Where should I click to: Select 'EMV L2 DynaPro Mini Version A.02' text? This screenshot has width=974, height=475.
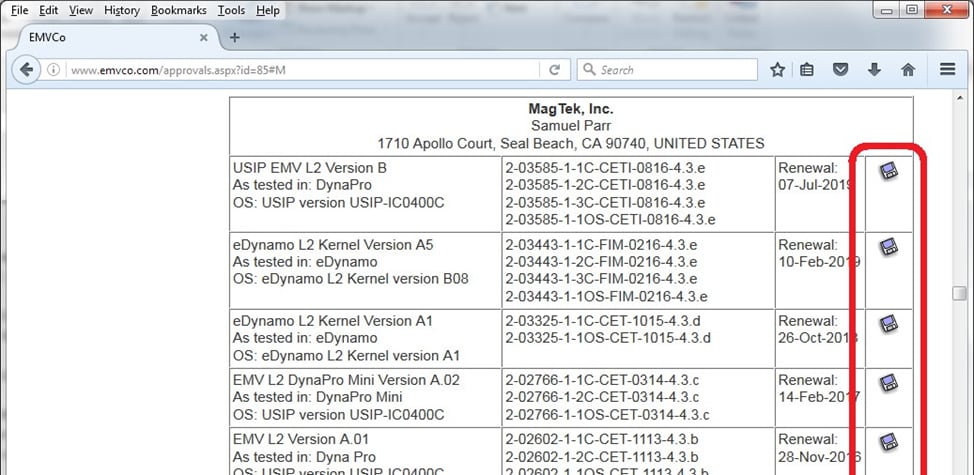346,380
